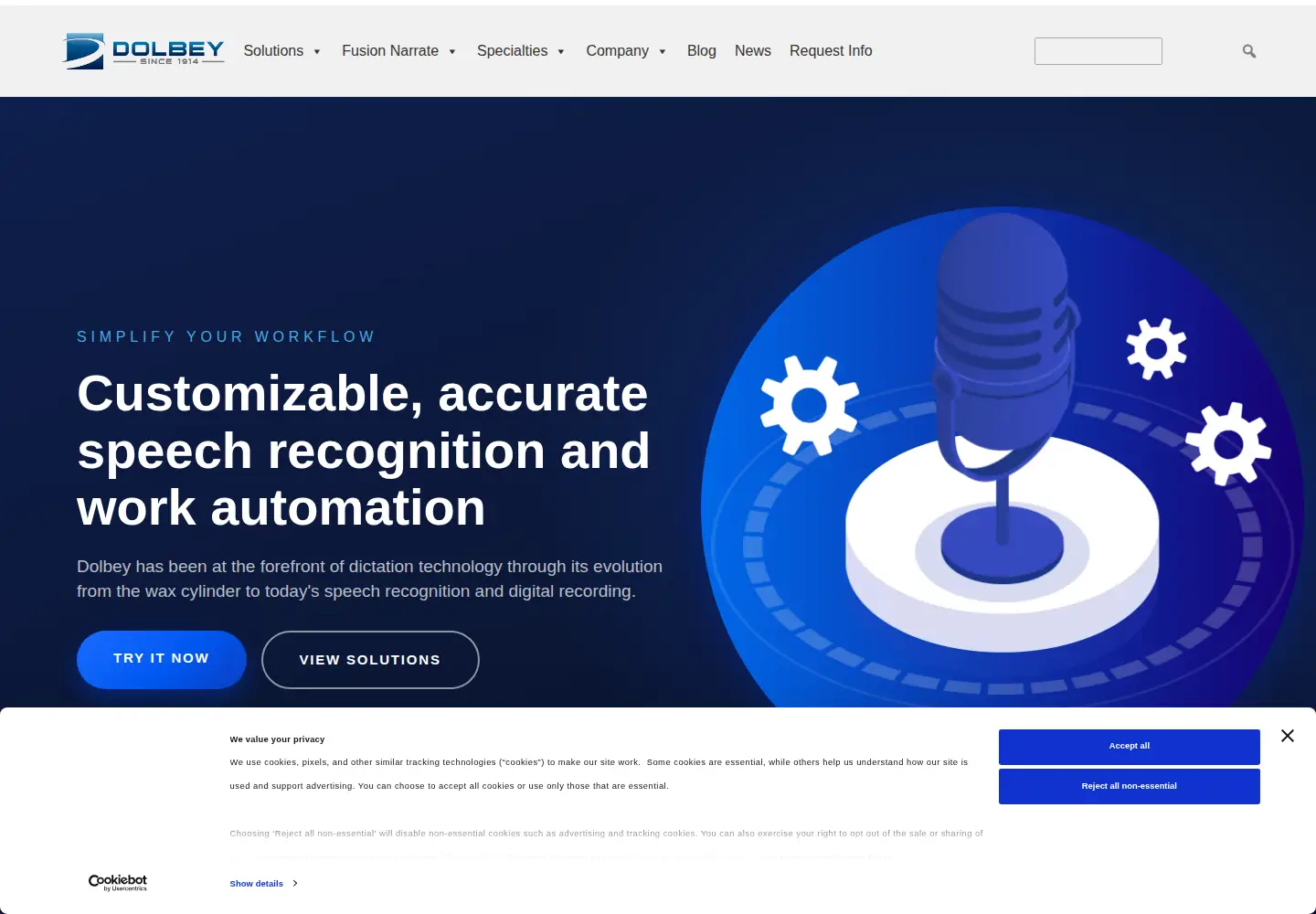This screenshot has width=1316, height=914.
Task: Click the 'Customizable, accurate speech recognition' headline
Action: [x=364, y=450]
